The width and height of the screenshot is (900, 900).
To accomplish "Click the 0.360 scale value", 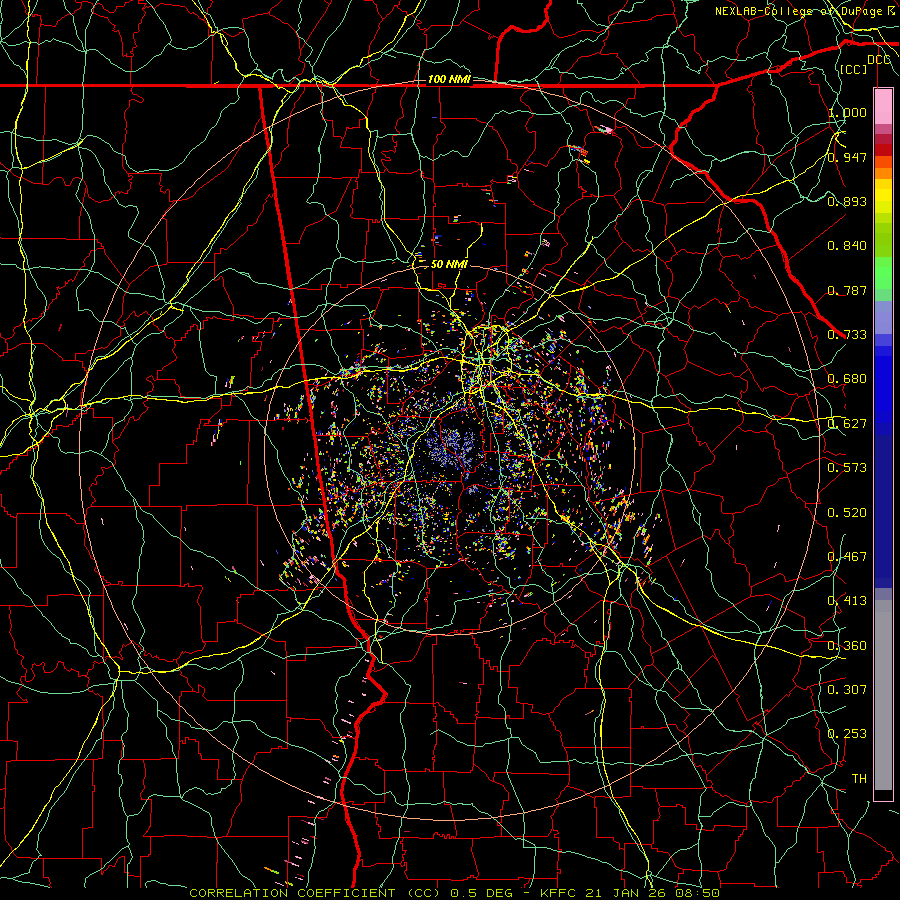I will [847, 646].
